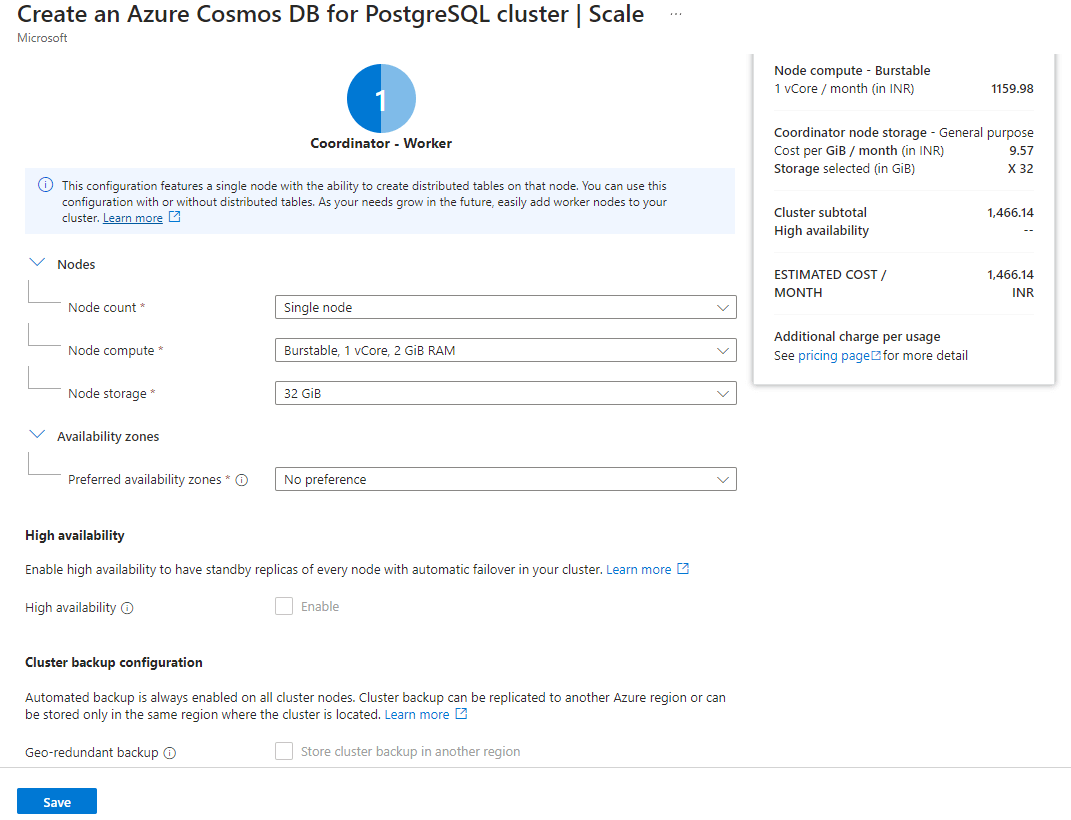Open the Node storage dropdown
Screen dimensions: 1071x820
point(505,393)
